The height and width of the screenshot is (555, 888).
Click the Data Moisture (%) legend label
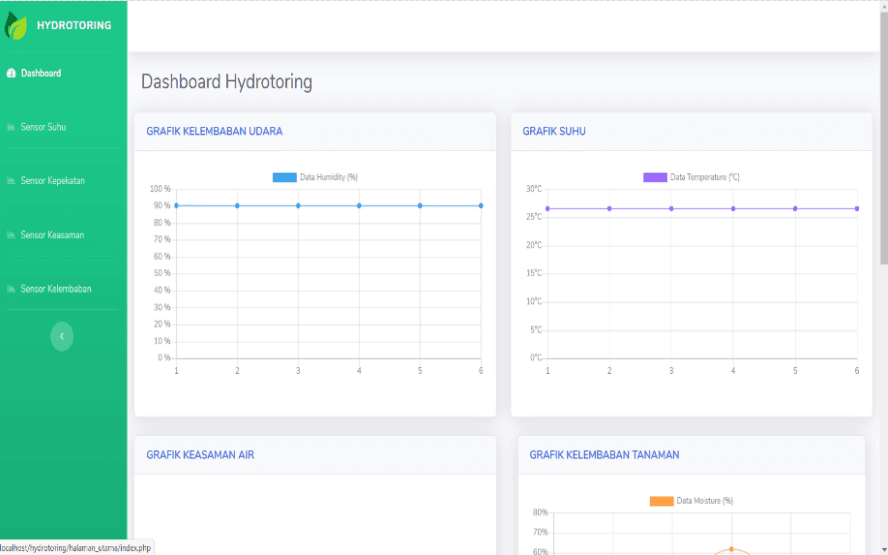(705, 501)
